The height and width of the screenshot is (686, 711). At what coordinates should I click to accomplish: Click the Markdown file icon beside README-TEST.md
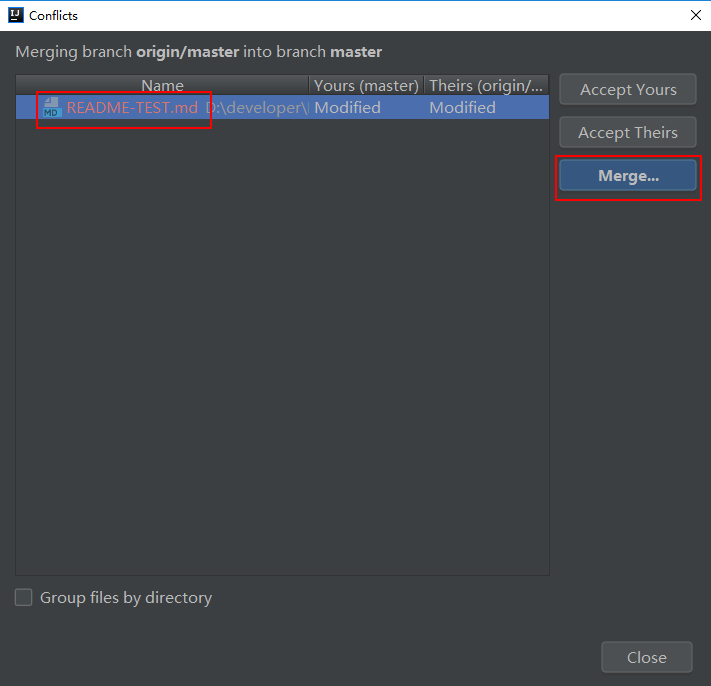pyautogui.click(x=52, y=107)
